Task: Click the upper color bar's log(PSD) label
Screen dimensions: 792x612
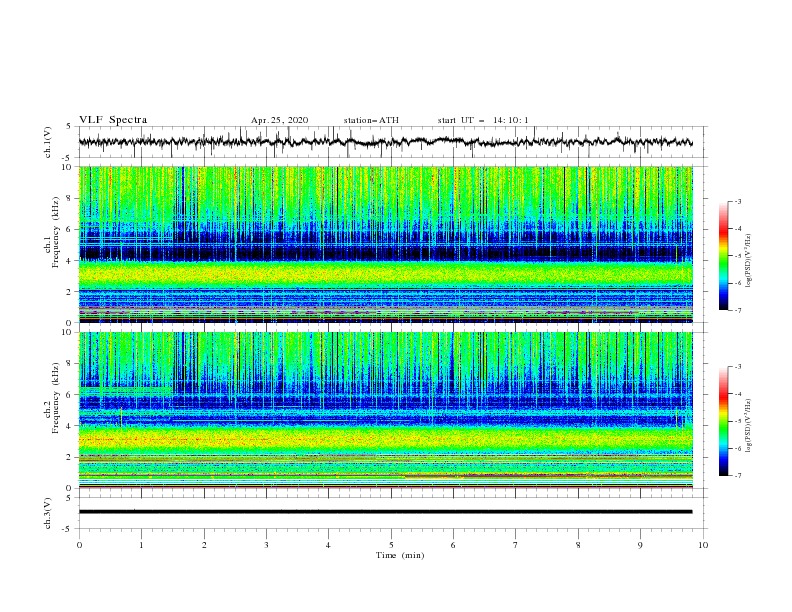Action: (749, 261)
